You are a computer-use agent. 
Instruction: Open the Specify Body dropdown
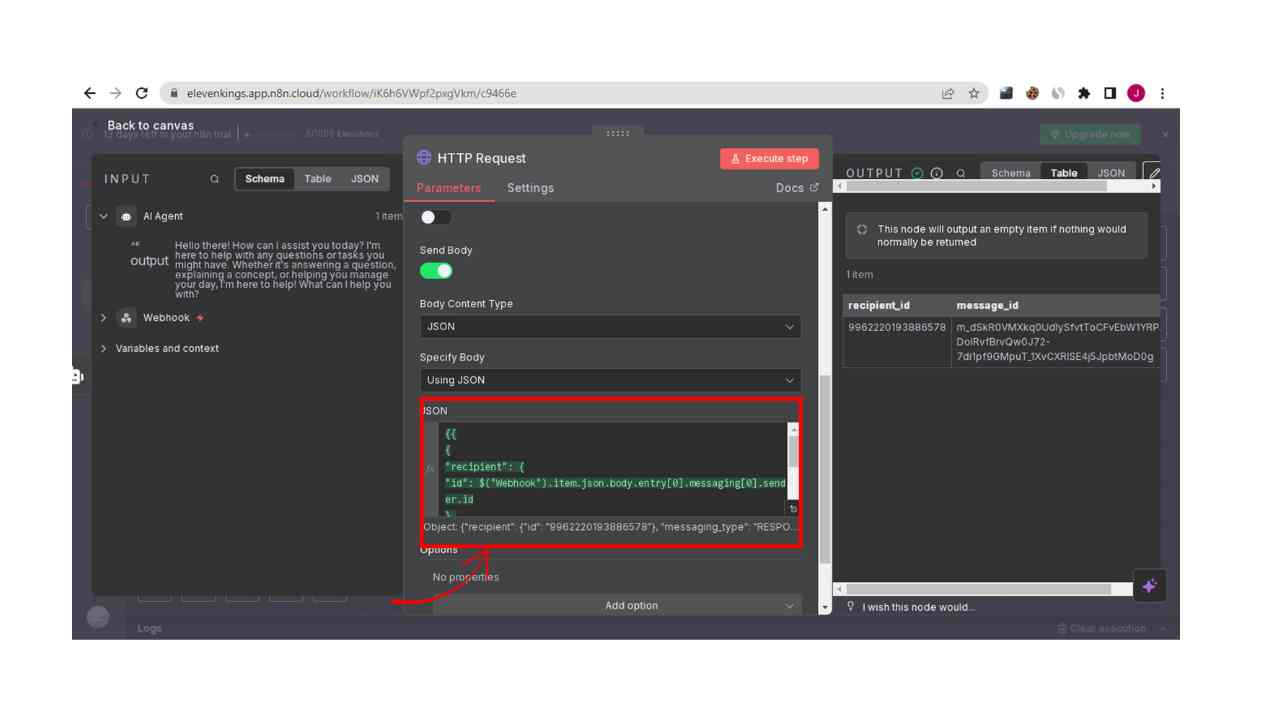pos(610,380)
